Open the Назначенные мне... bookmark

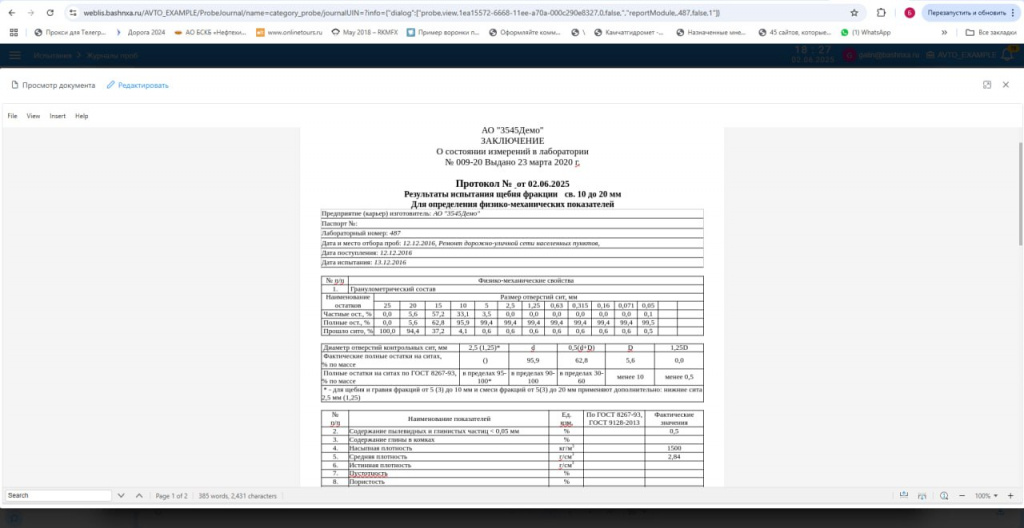[713, 32]
